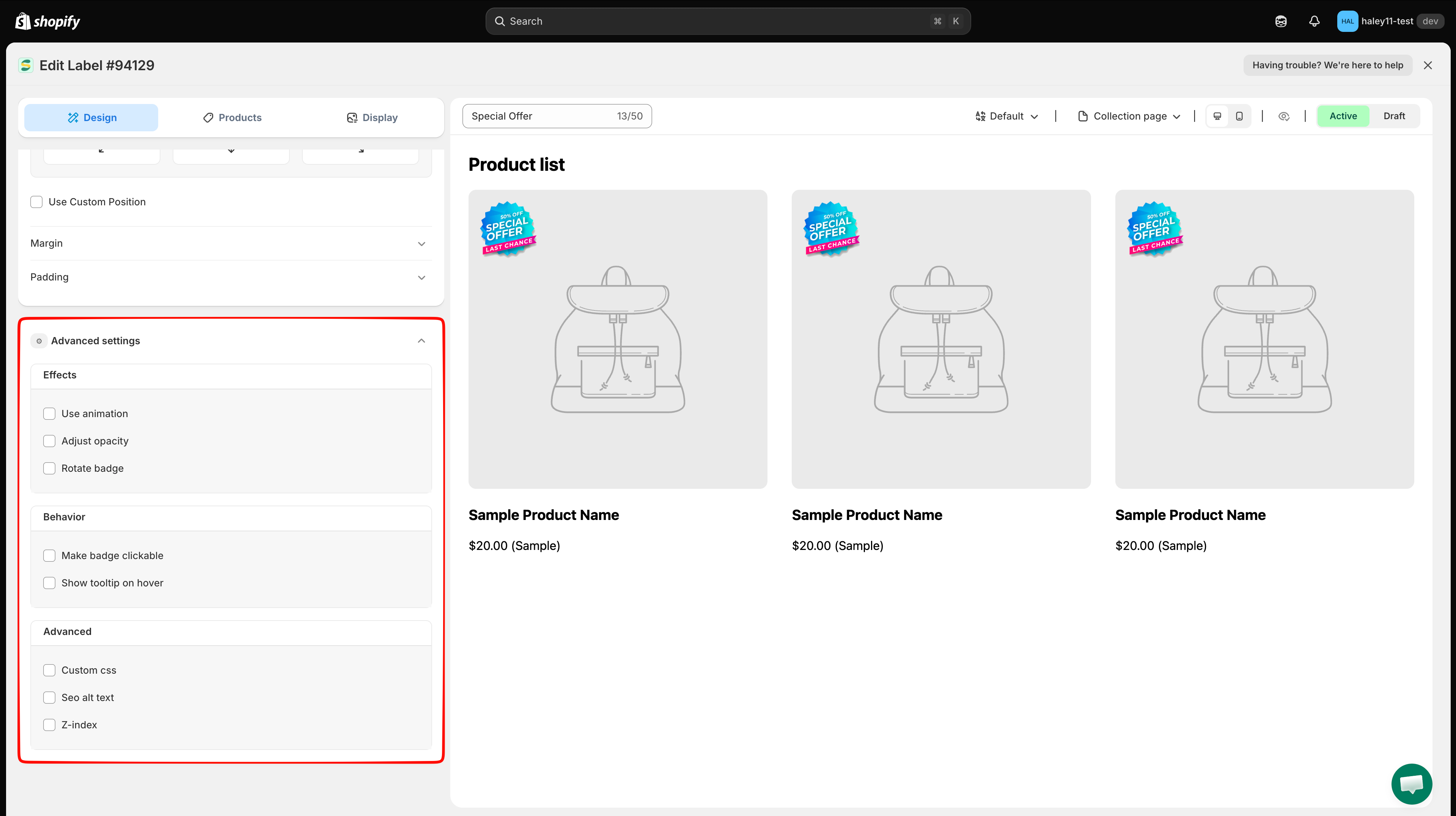Image resolution: width=1456 pixels, height=816 pixels.
Task: Tick the Seo alt text checkbox
Action: (x=49, y=697)
